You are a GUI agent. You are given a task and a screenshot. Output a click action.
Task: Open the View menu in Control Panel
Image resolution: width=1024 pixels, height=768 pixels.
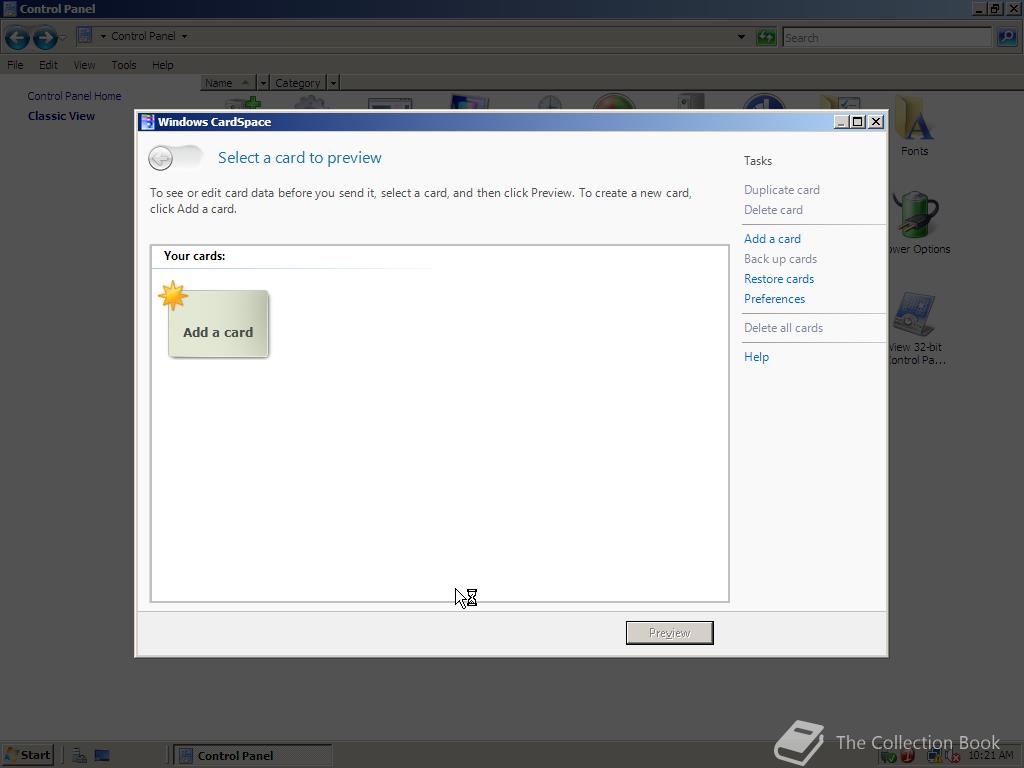[x=84, y=65]
